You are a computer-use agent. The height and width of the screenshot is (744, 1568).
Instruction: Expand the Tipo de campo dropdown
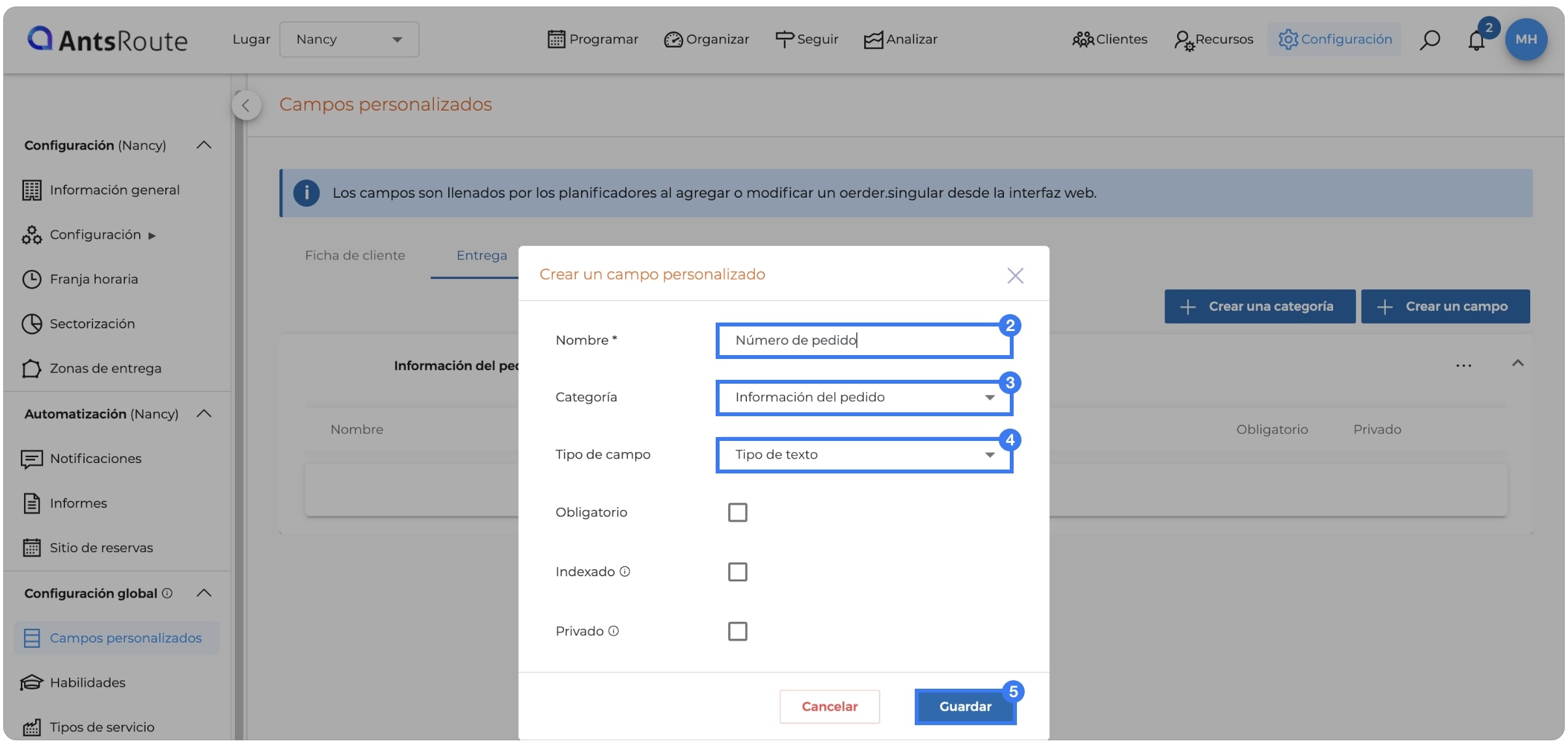click(x=864, y=455)
